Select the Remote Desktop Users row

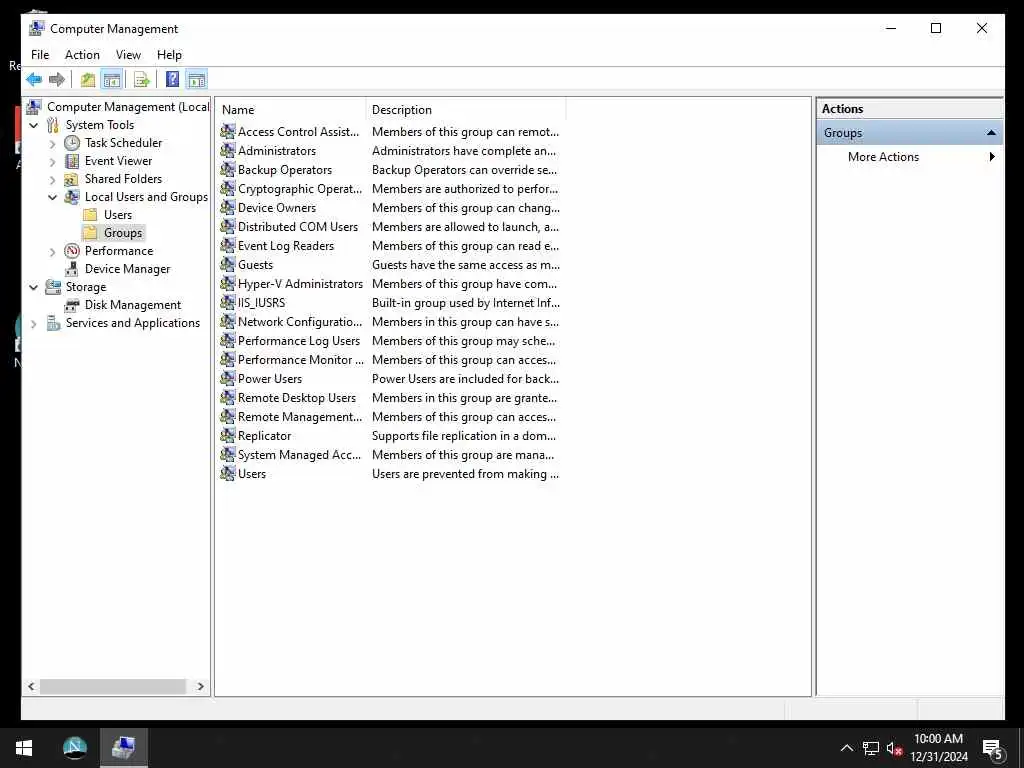click(x=390, y=398)
